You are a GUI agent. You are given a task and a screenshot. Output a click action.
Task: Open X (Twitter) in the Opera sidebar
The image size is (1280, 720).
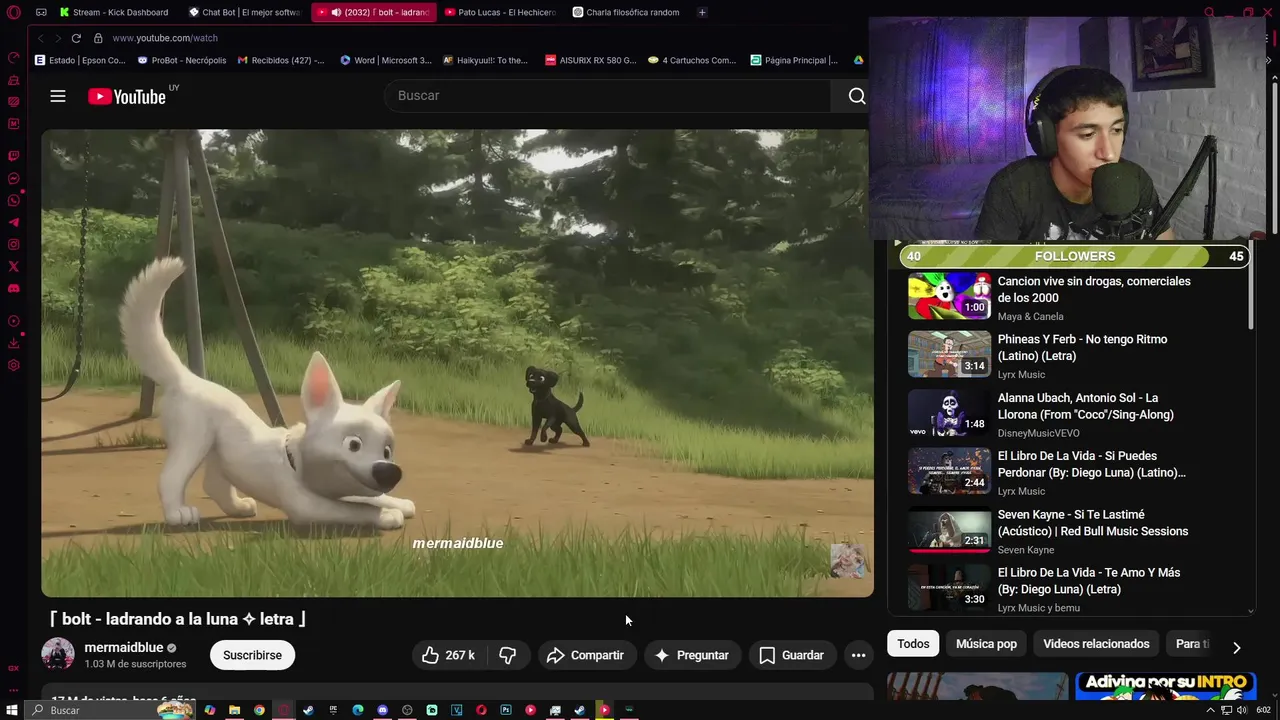tap(13, 267)
